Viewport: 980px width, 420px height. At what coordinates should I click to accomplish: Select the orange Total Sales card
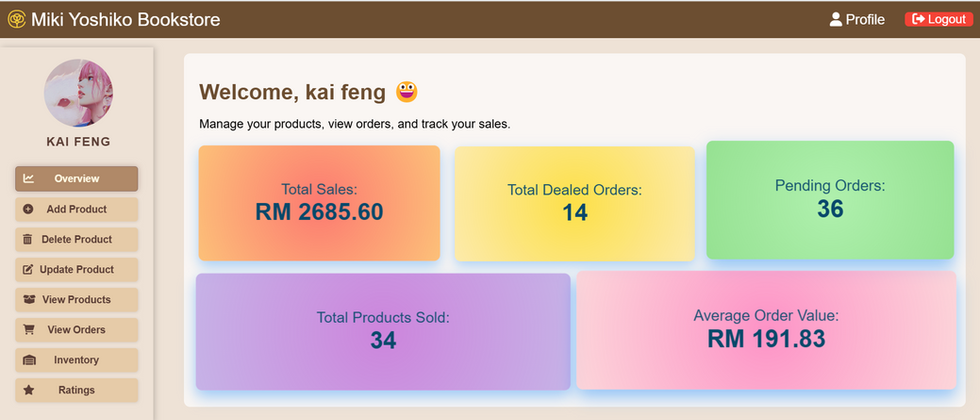click(319, 203)
